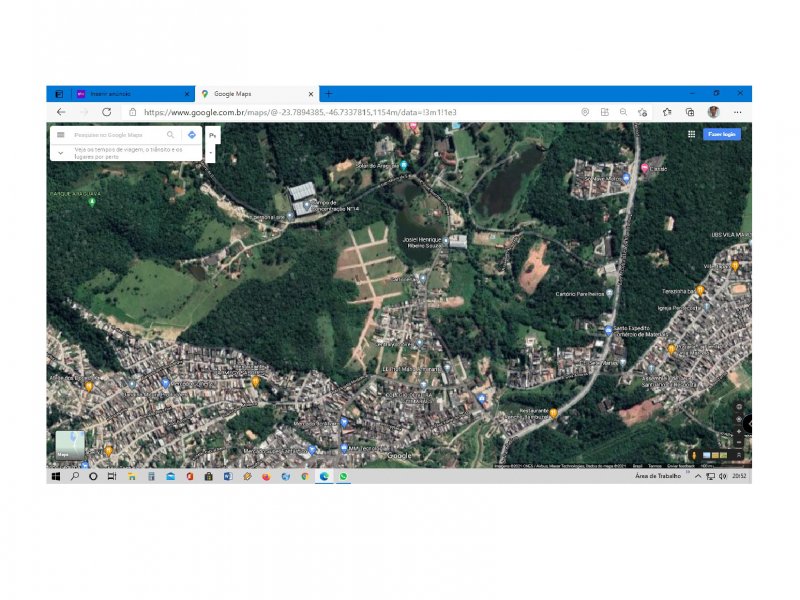Click the Edge profile avatar
Image resolution: width=800 pixels, height=600 pixels.
pos(713,112)
